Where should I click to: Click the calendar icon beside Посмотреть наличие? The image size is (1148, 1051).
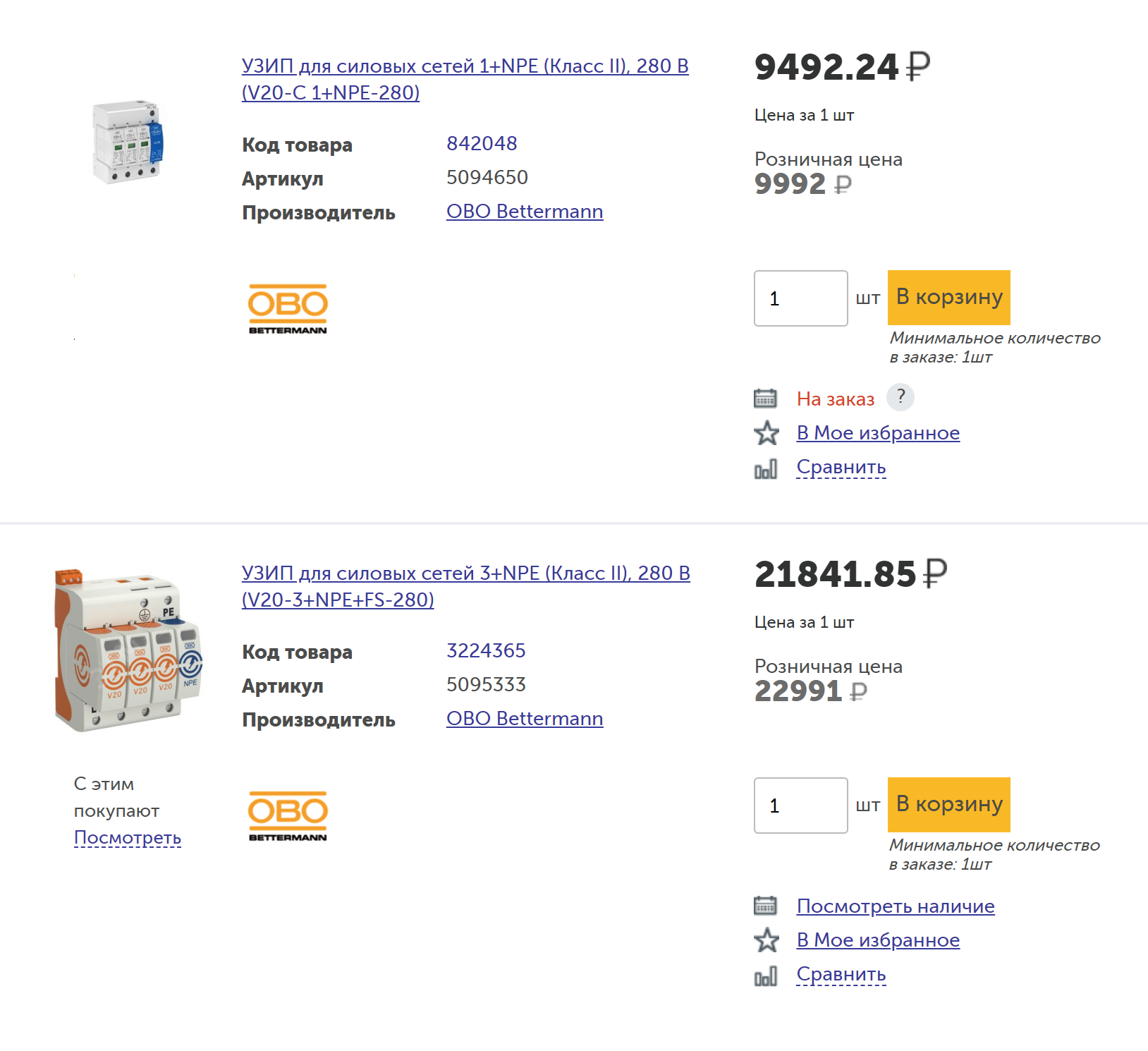coord(765,905)
